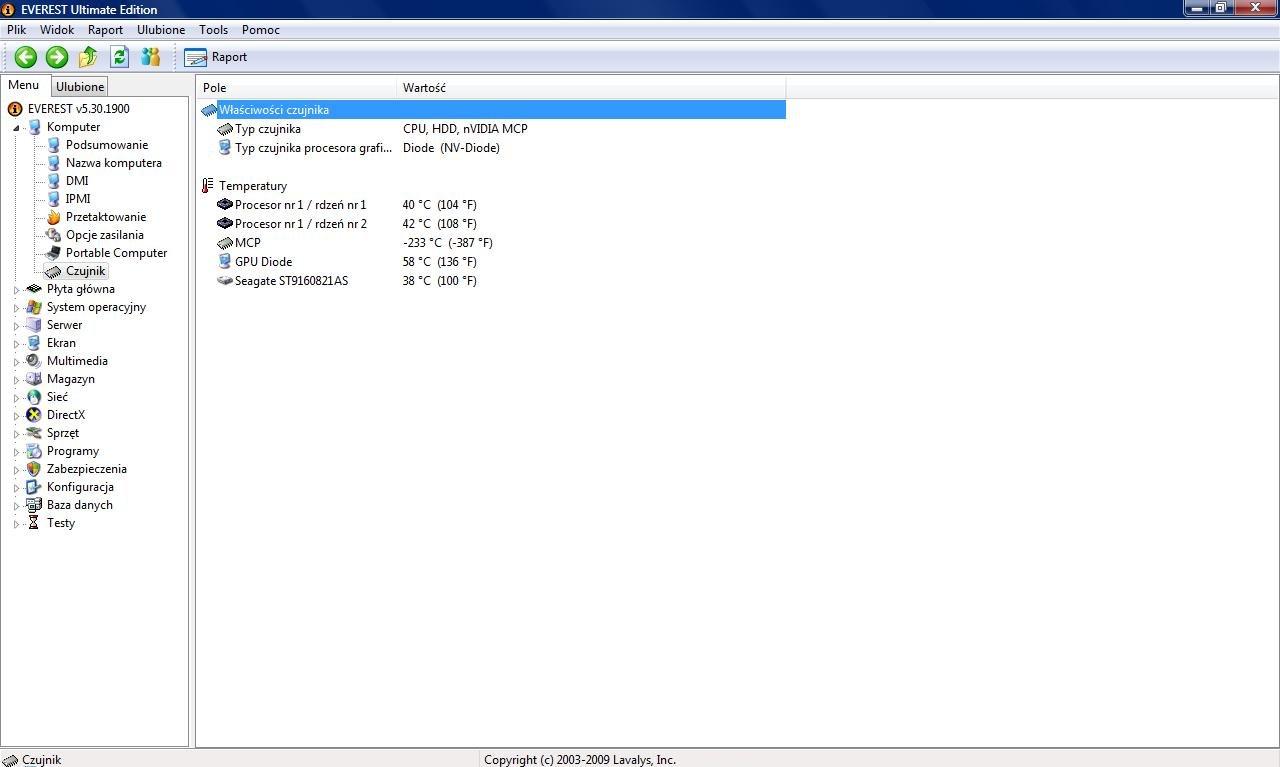The height and width of the screenshot is (767, 1280).
Task: Click the people icon in the toolbar
Action: (151, 57)
